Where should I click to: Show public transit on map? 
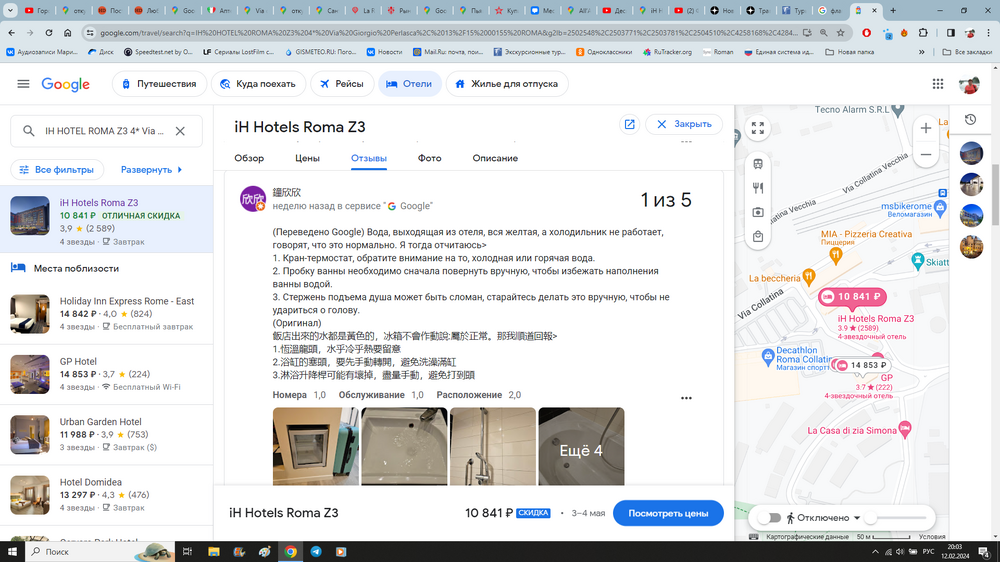(758, 164)
